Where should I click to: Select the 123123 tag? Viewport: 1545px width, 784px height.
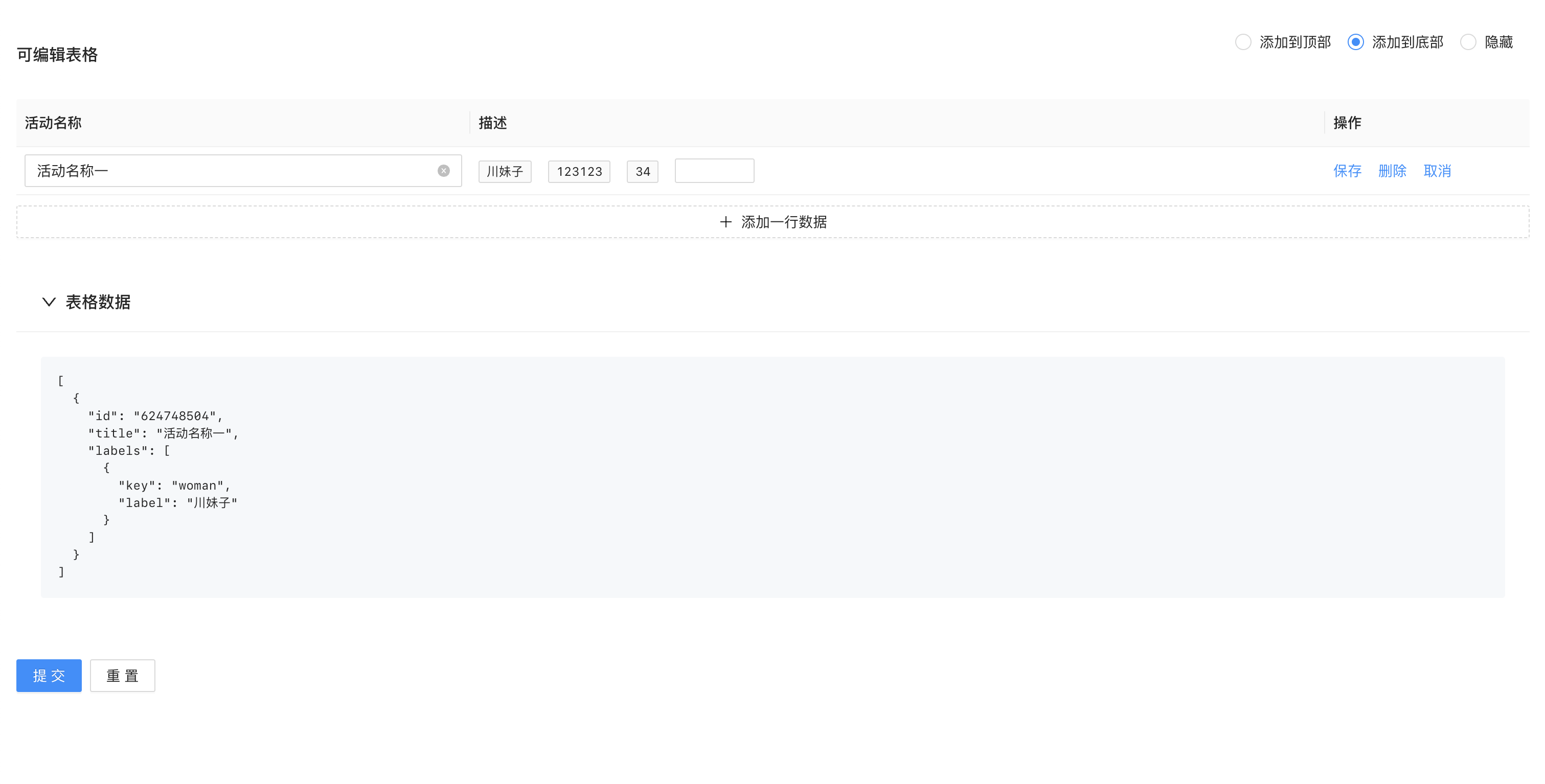[x=578, y=171]
